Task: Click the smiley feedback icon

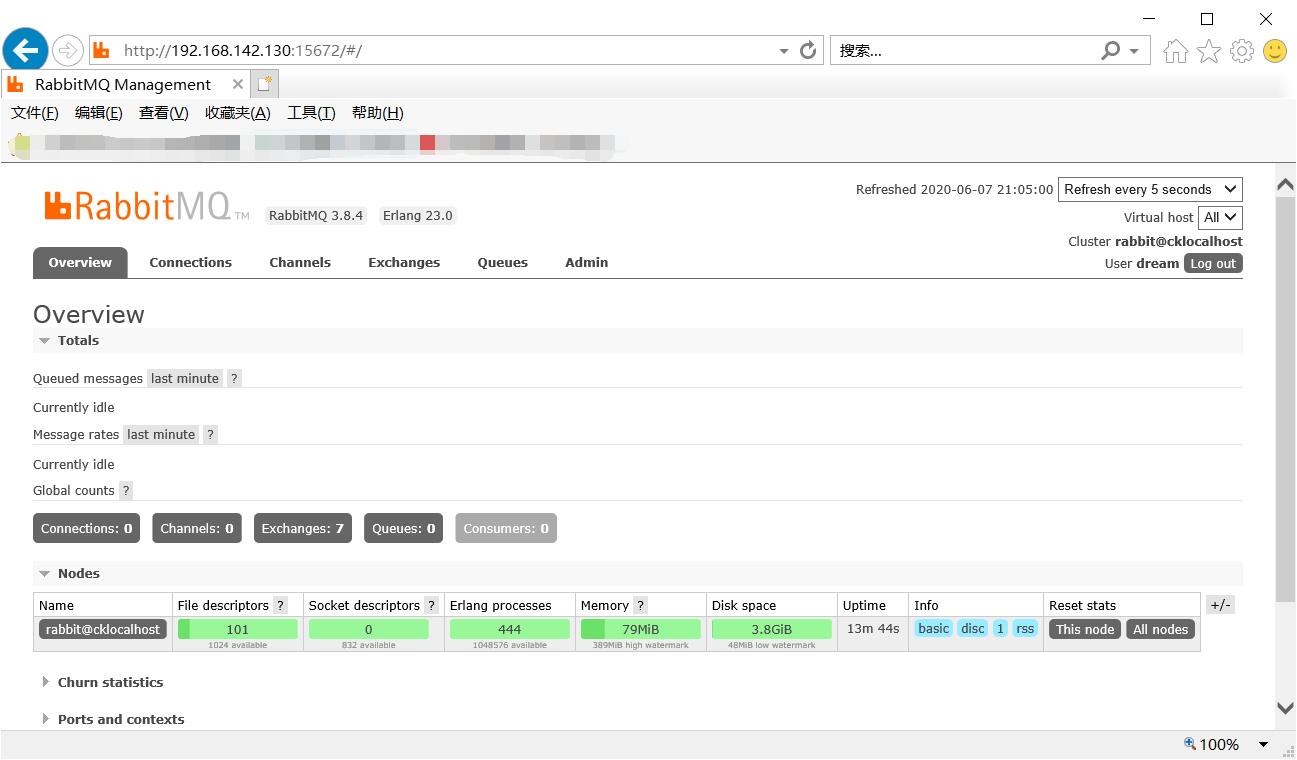Action: tap(1275, 51)
